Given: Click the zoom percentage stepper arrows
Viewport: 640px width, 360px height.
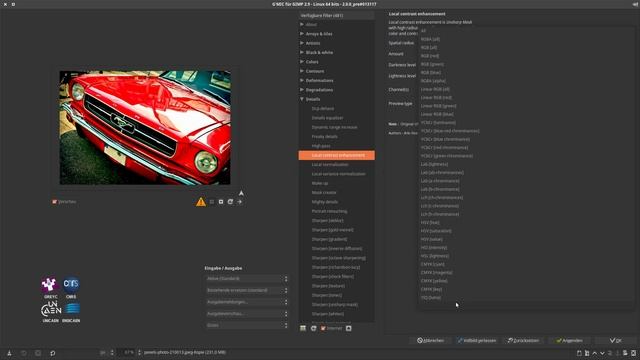Looking at the screenshot, I should [x=139, y=353].
